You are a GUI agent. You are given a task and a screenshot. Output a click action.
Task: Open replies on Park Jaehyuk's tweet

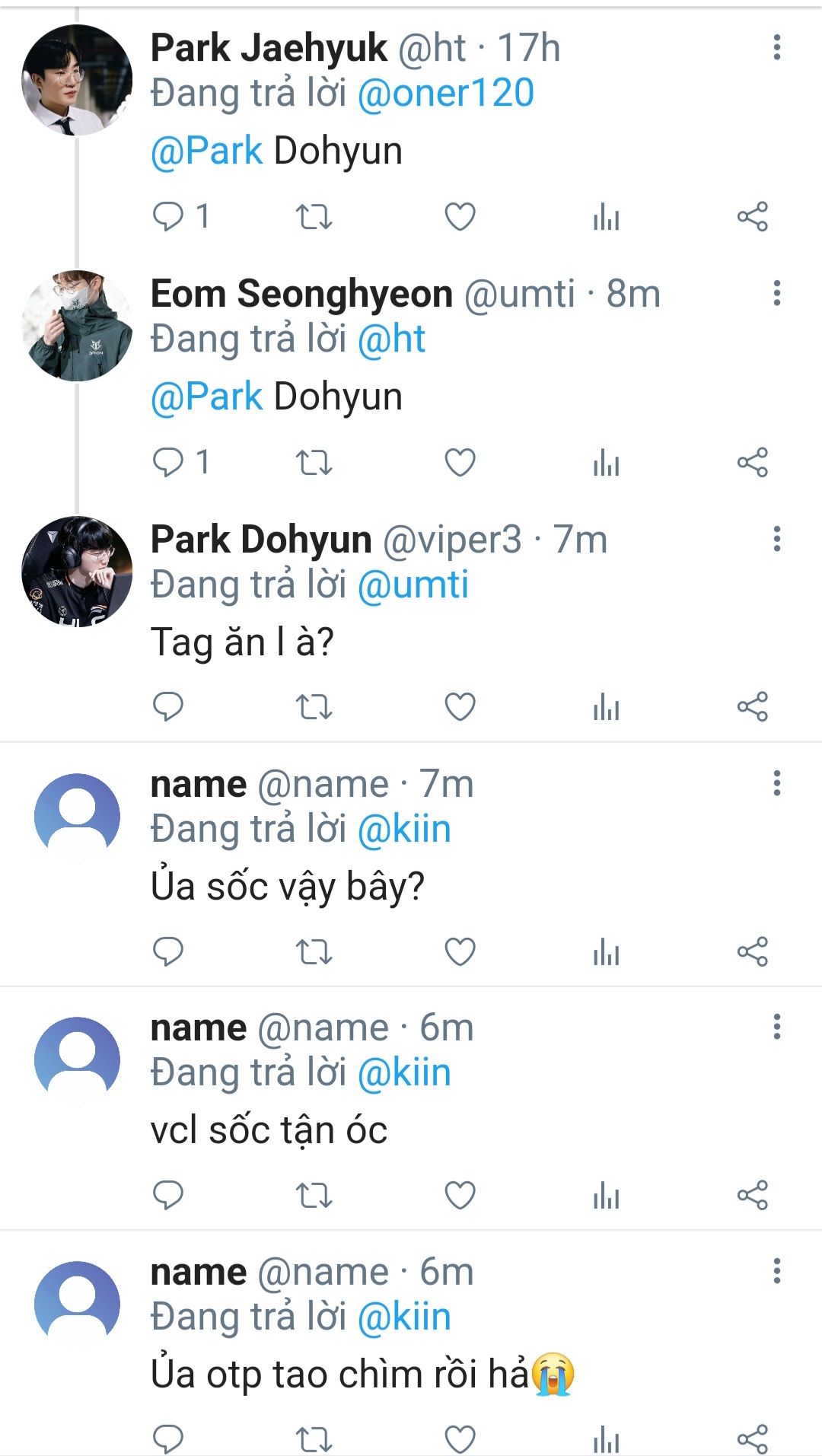(168, 217)
